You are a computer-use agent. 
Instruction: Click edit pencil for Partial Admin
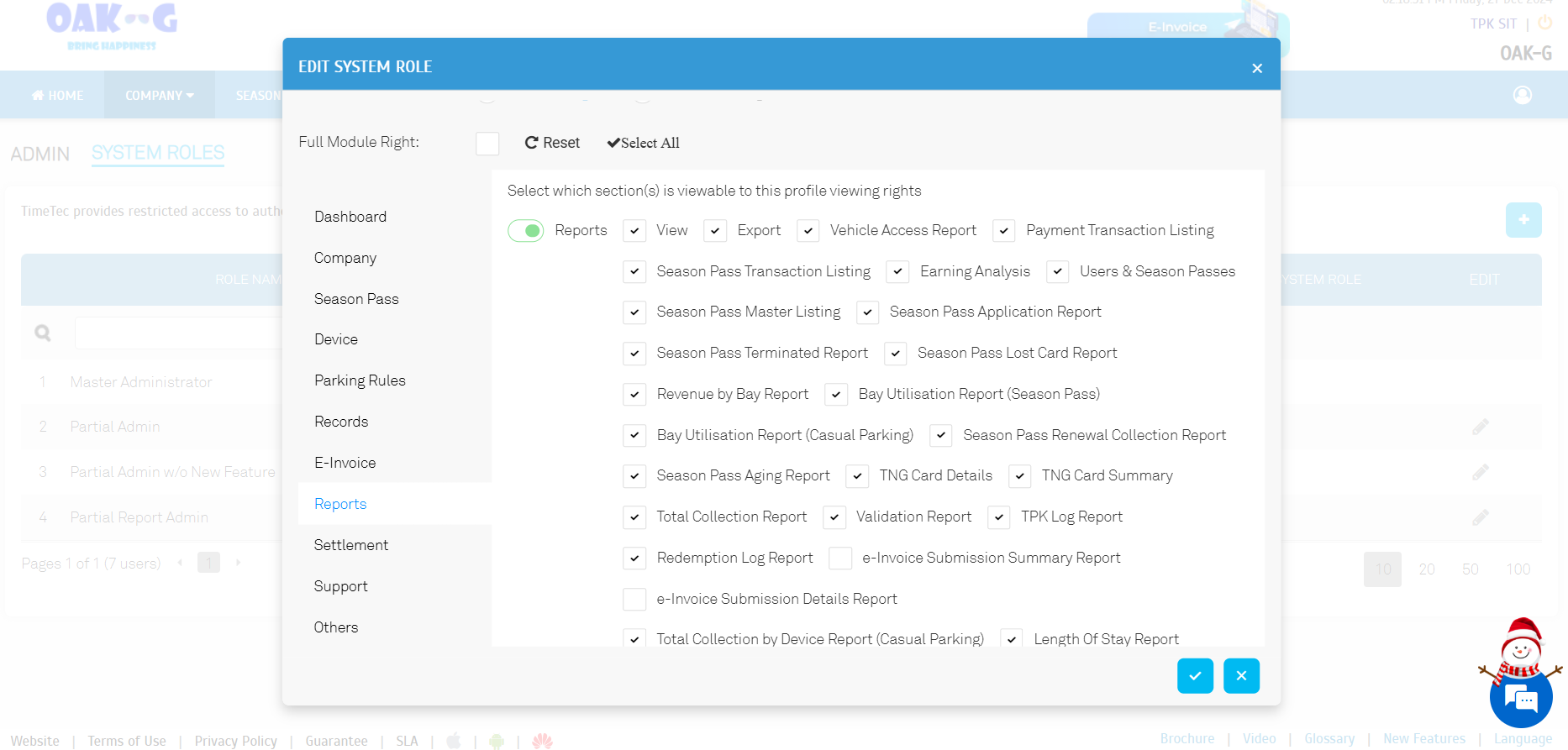[1480, 427]
